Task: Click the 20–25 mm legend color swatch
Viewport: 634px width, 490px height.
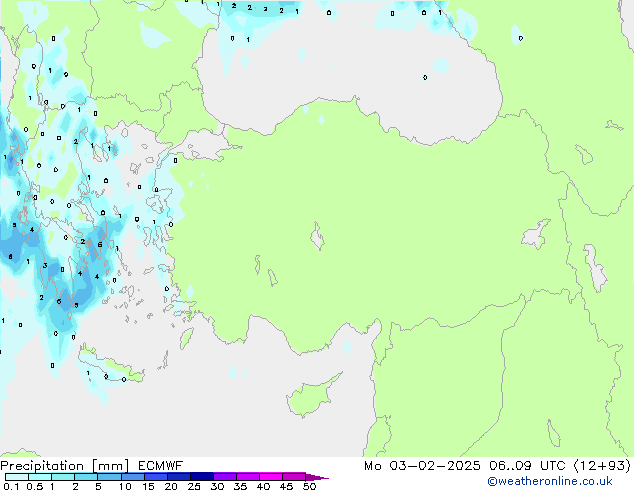Action: tap(178, 477)
